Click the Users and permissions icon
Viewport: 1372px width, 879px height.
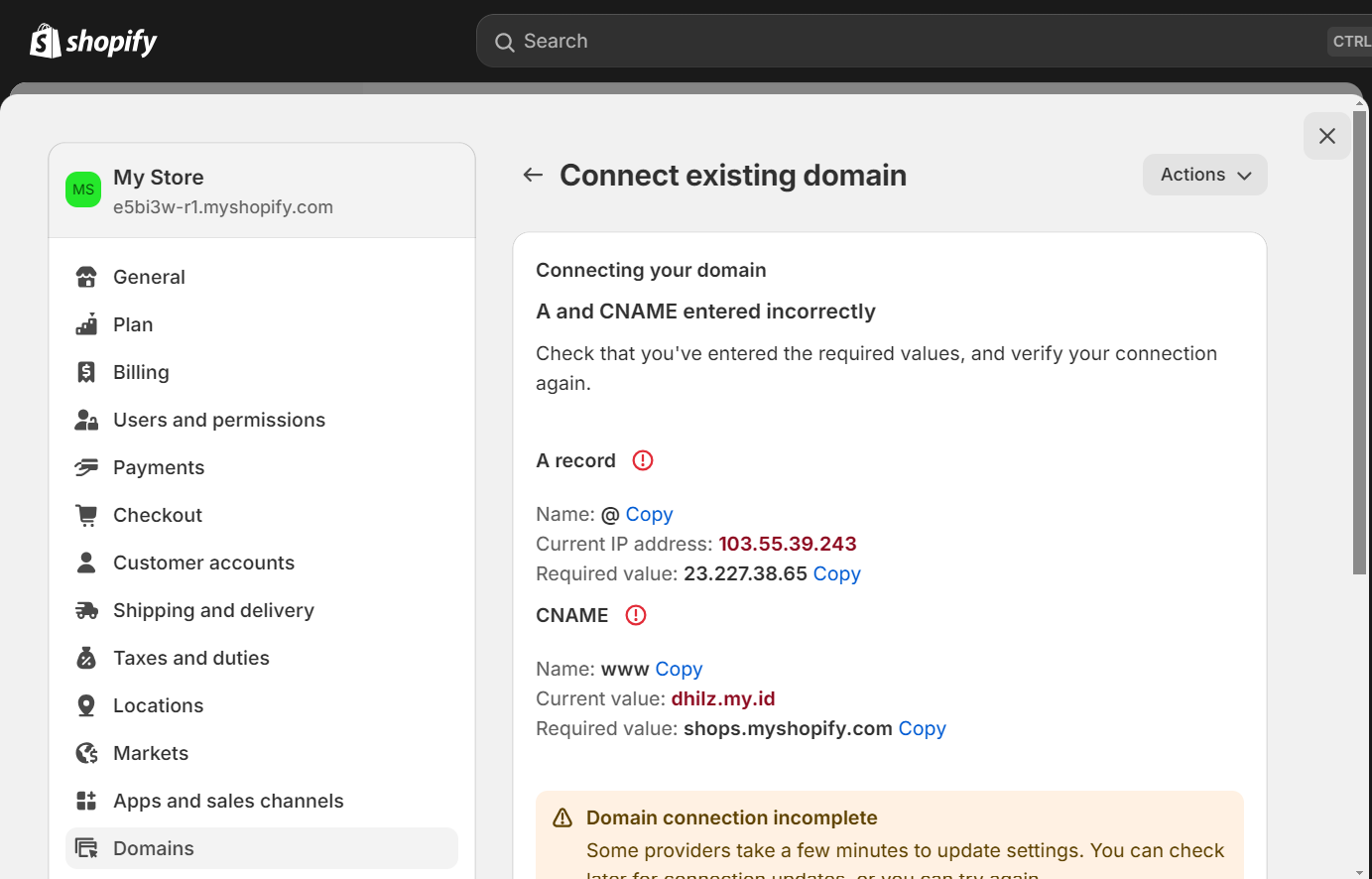click(86, 420)
